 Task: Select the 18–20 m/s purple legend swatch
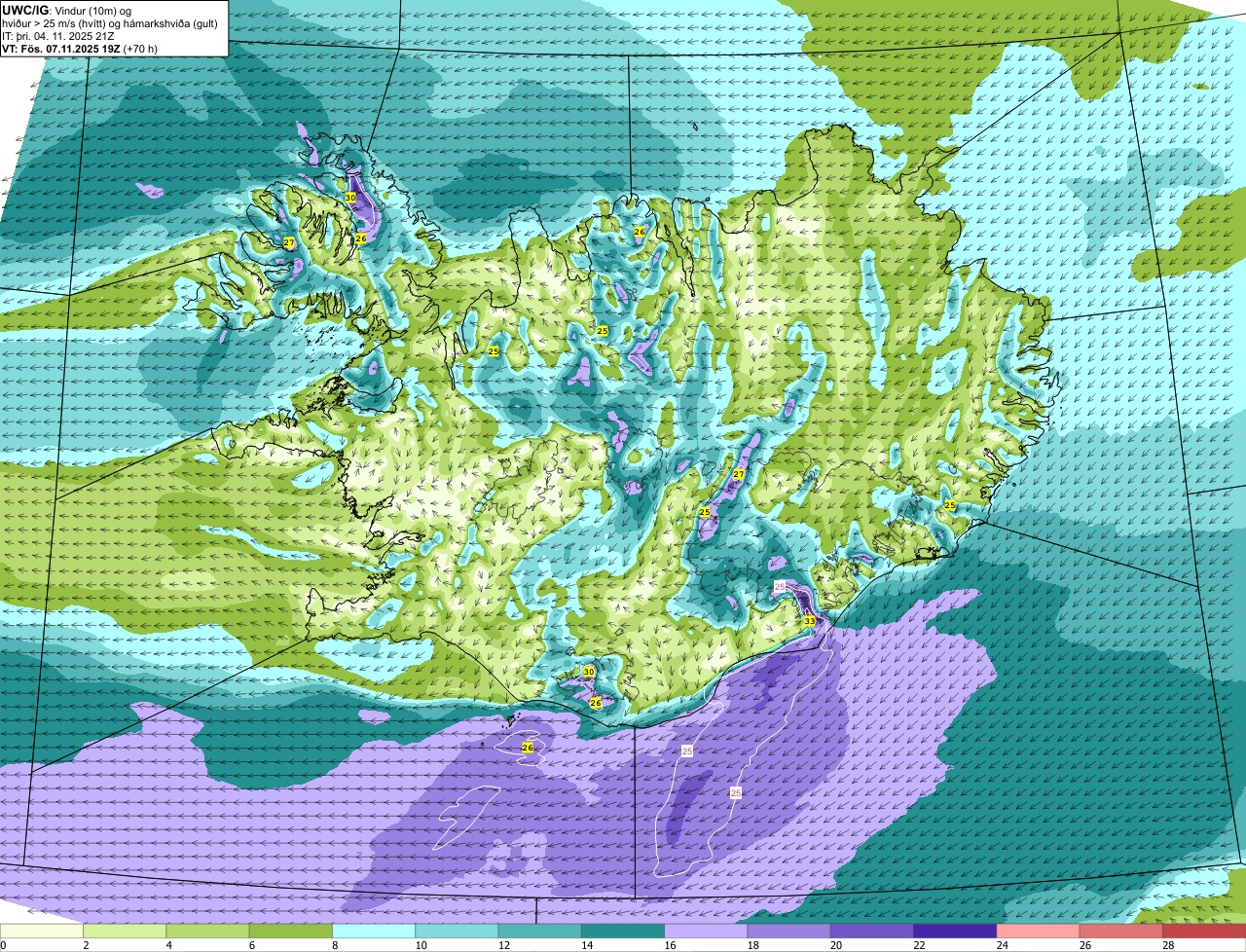click(789, 931)
